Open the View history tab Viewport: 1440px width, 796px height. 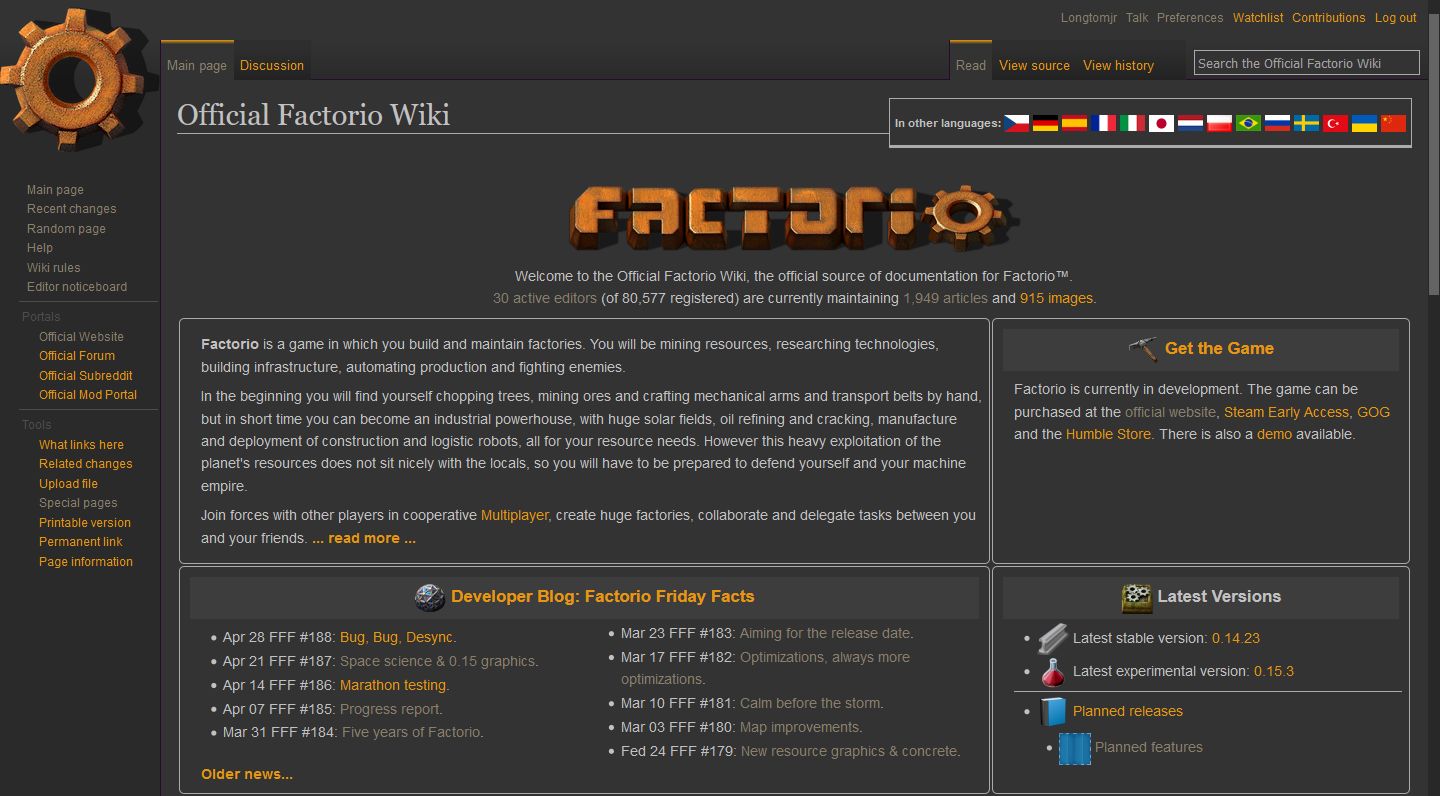(1118, 65)
